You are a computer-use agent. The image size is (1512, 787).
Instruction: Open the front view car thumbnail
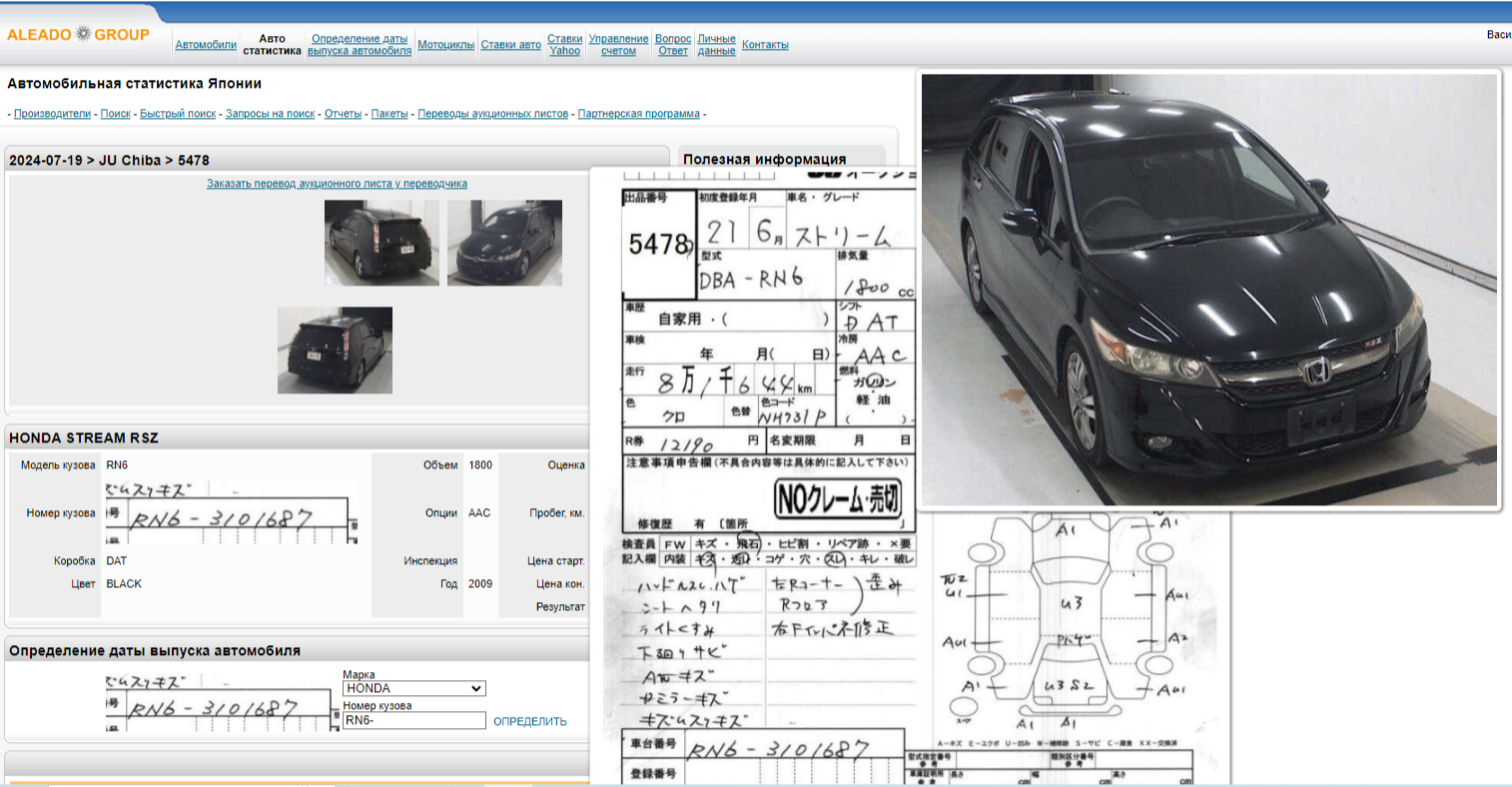[x=504, y=243]
